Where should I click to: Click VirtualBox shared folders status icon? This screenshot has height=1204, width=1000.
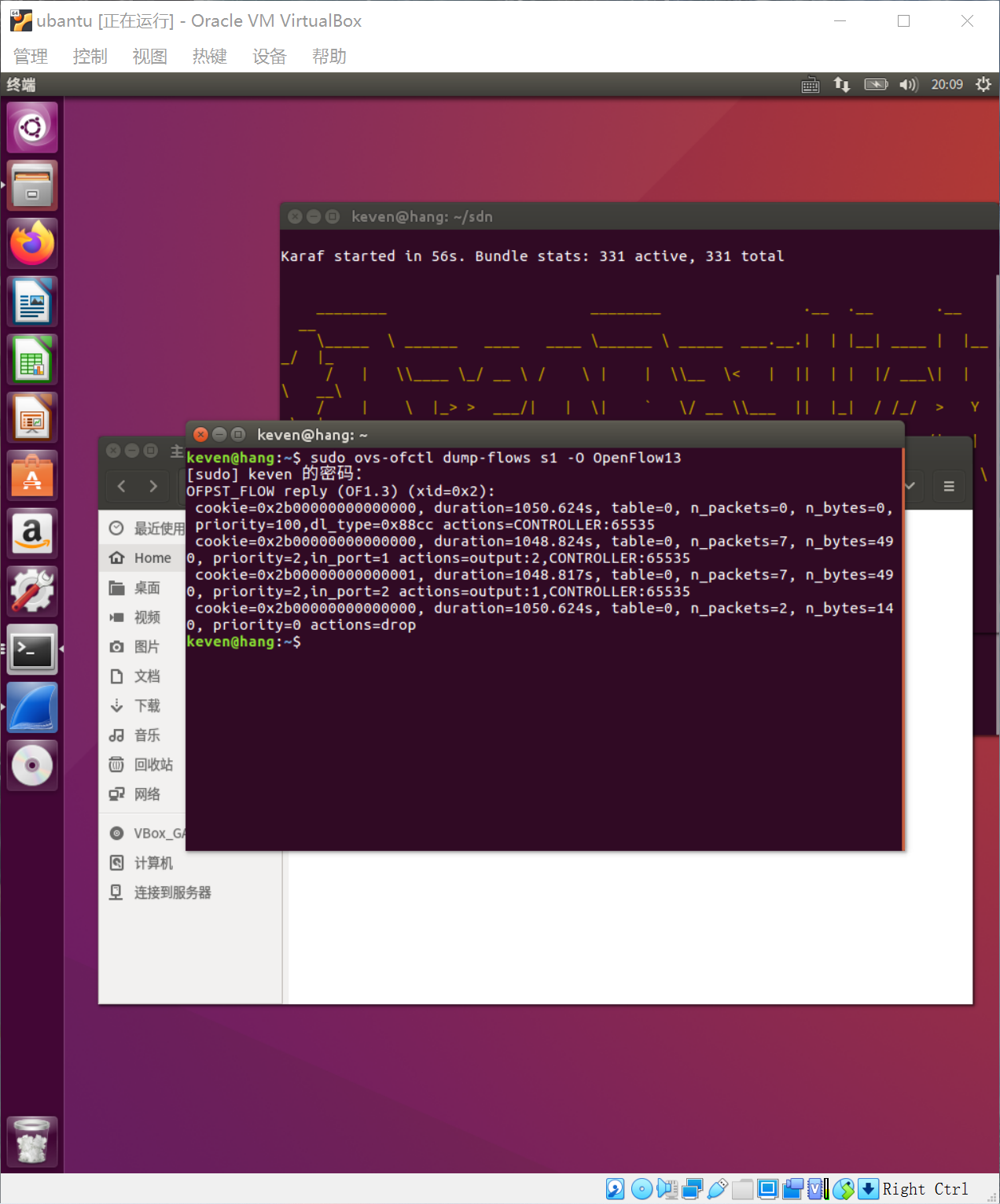[x=742, y=1189]
